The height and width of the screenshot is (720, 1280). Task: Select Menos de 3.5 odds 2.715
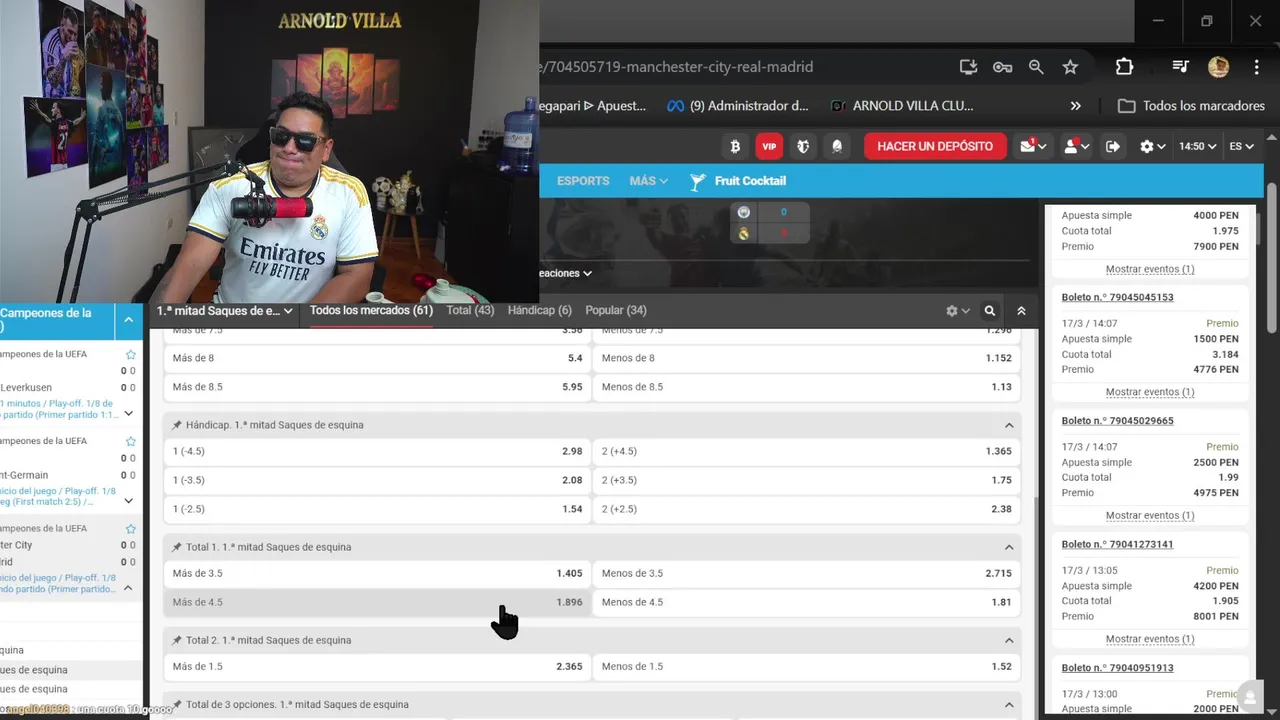click(806, 573)
